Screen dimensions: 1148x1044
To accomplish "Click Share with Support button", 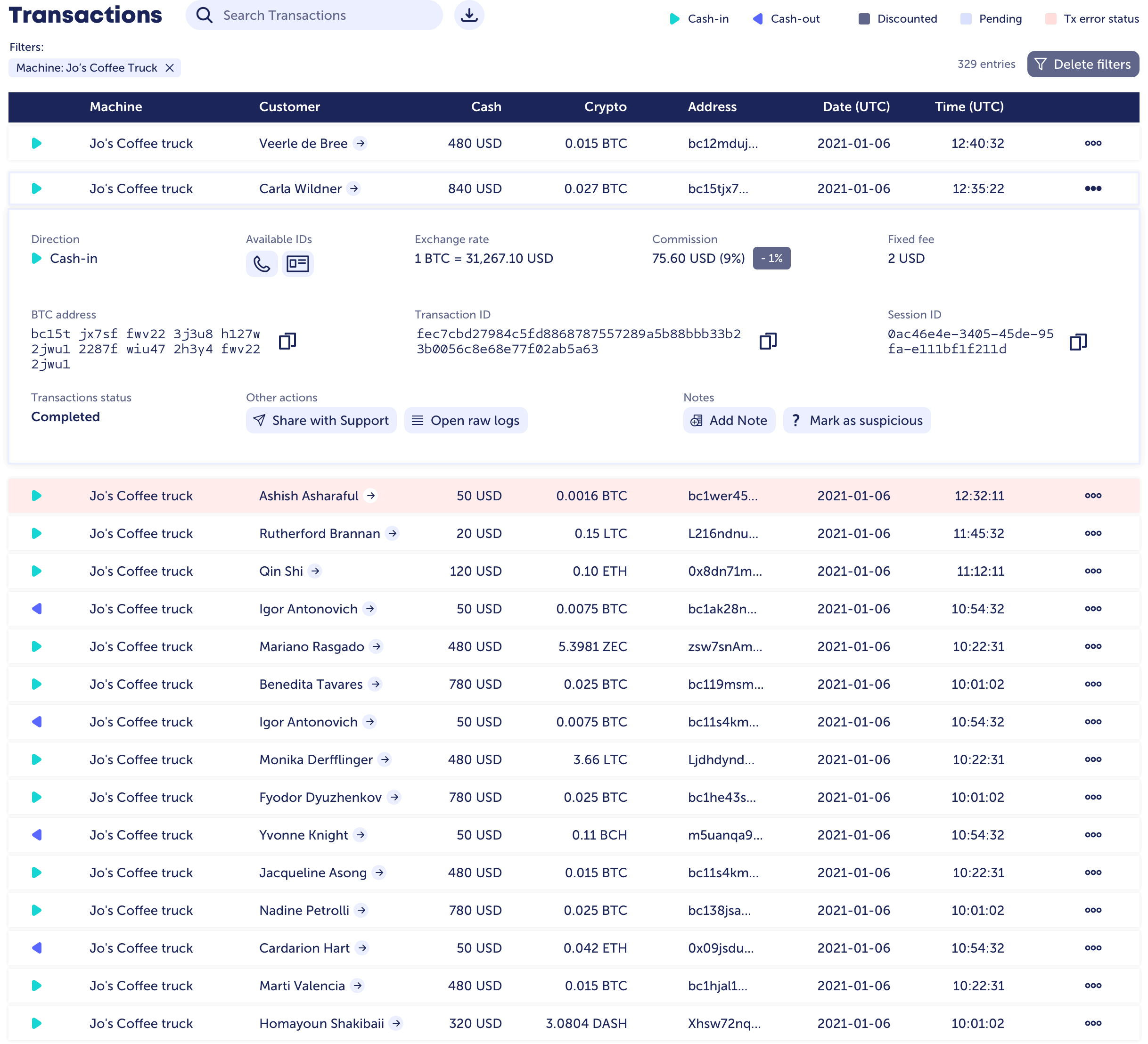I will coord(321,420).
